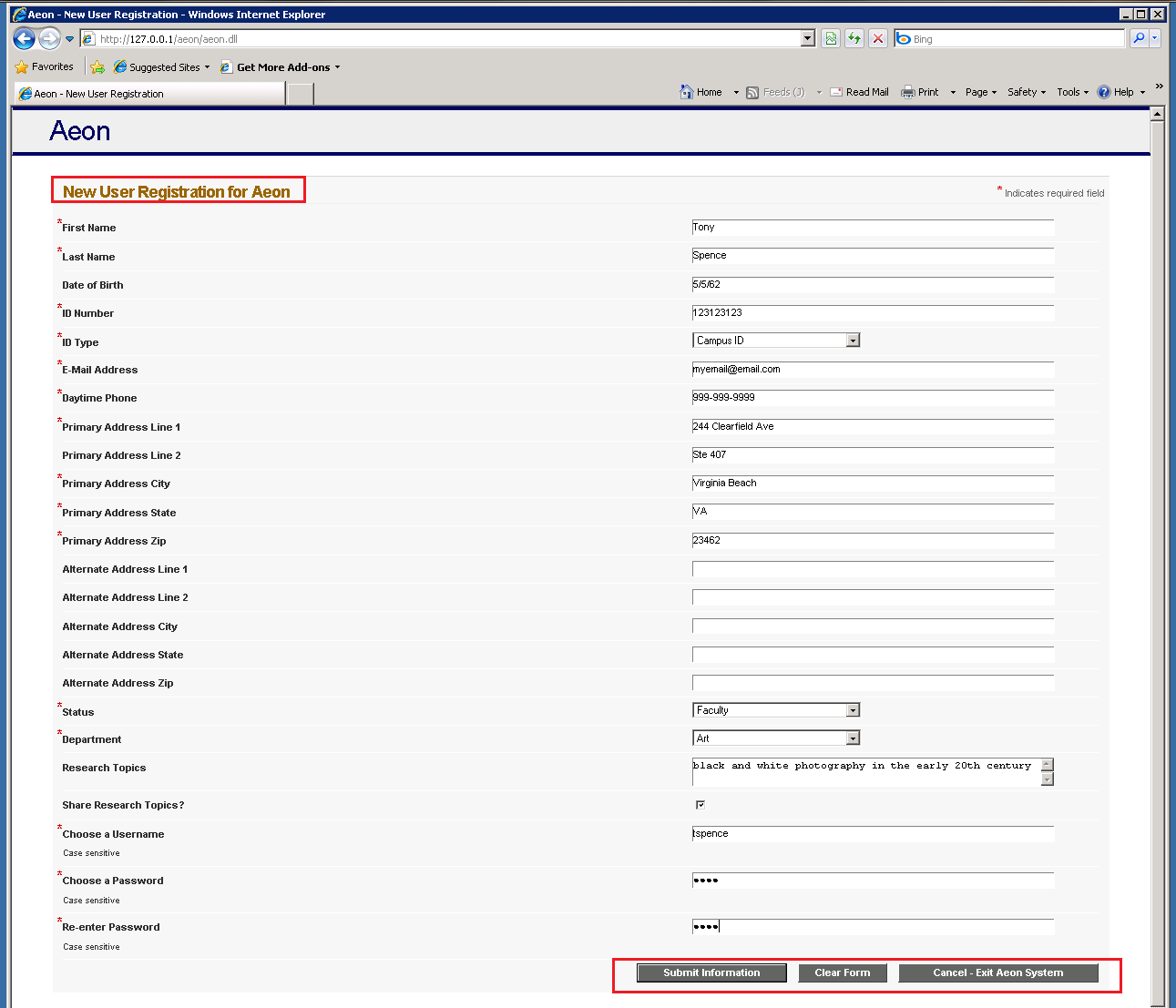Click the Stop loading icon
Image resolution: width=1176 pixels, height=1008 pixels.
(x=877, y=38)
